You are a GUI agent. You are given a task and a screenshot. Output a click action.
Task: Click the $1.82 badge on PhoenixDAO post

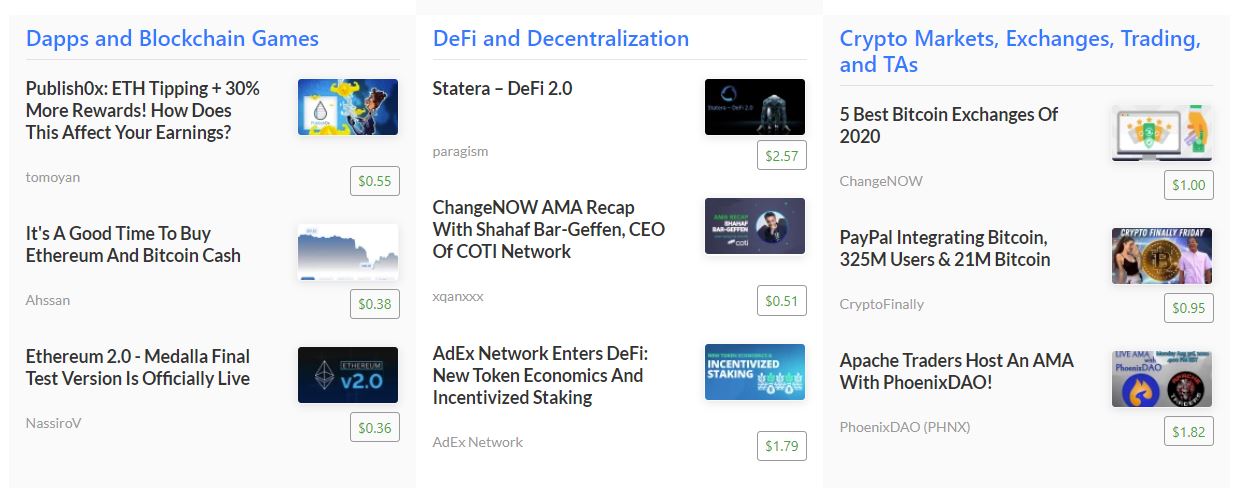coord(1189,432)
